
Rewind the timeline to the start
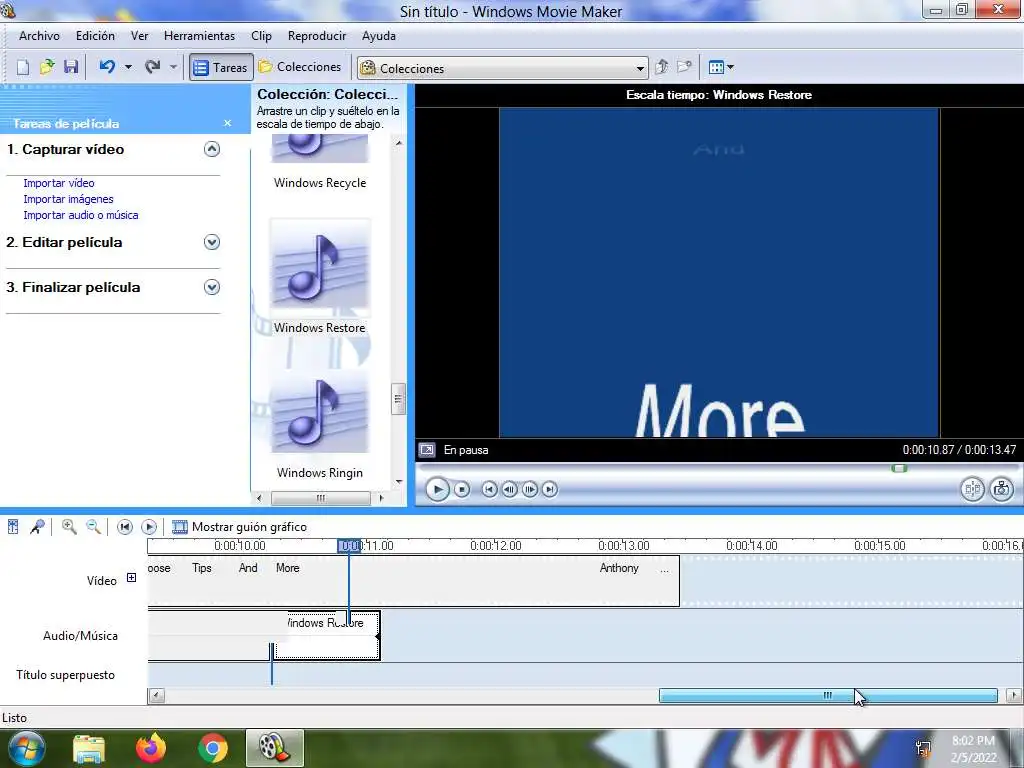[125, 526]
